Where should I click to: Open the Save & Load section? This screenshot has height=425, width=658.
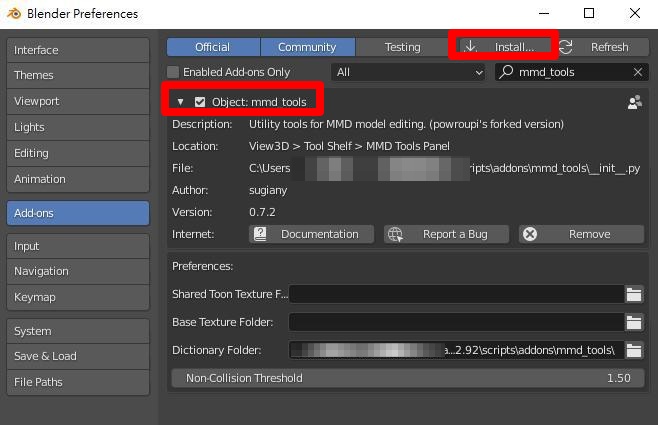point(78,357)
